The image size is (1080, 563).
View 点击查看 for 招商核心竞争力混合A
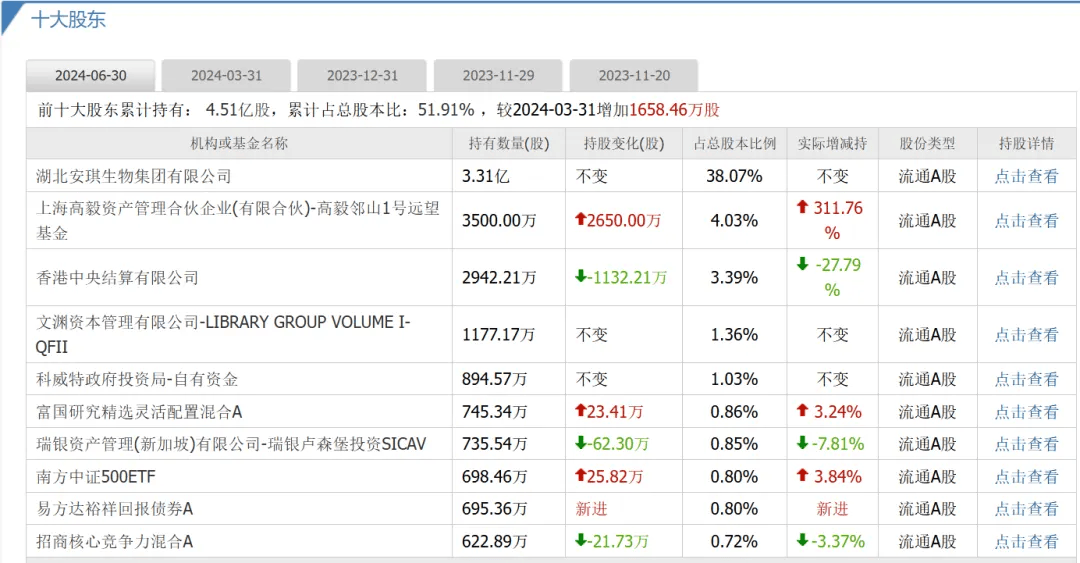tap(1026, 542)
